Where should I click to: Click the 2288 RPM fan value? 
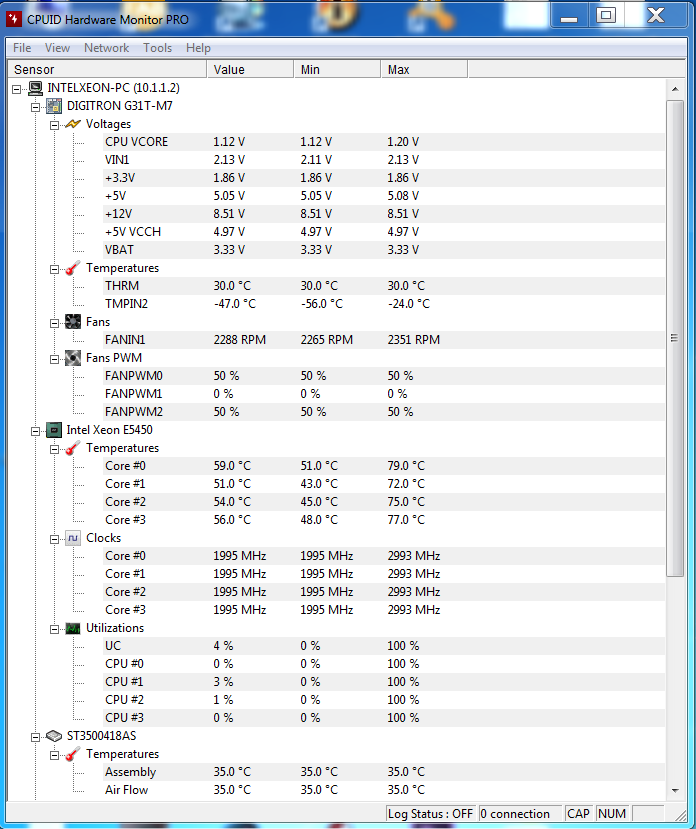(x=240, y=340)
